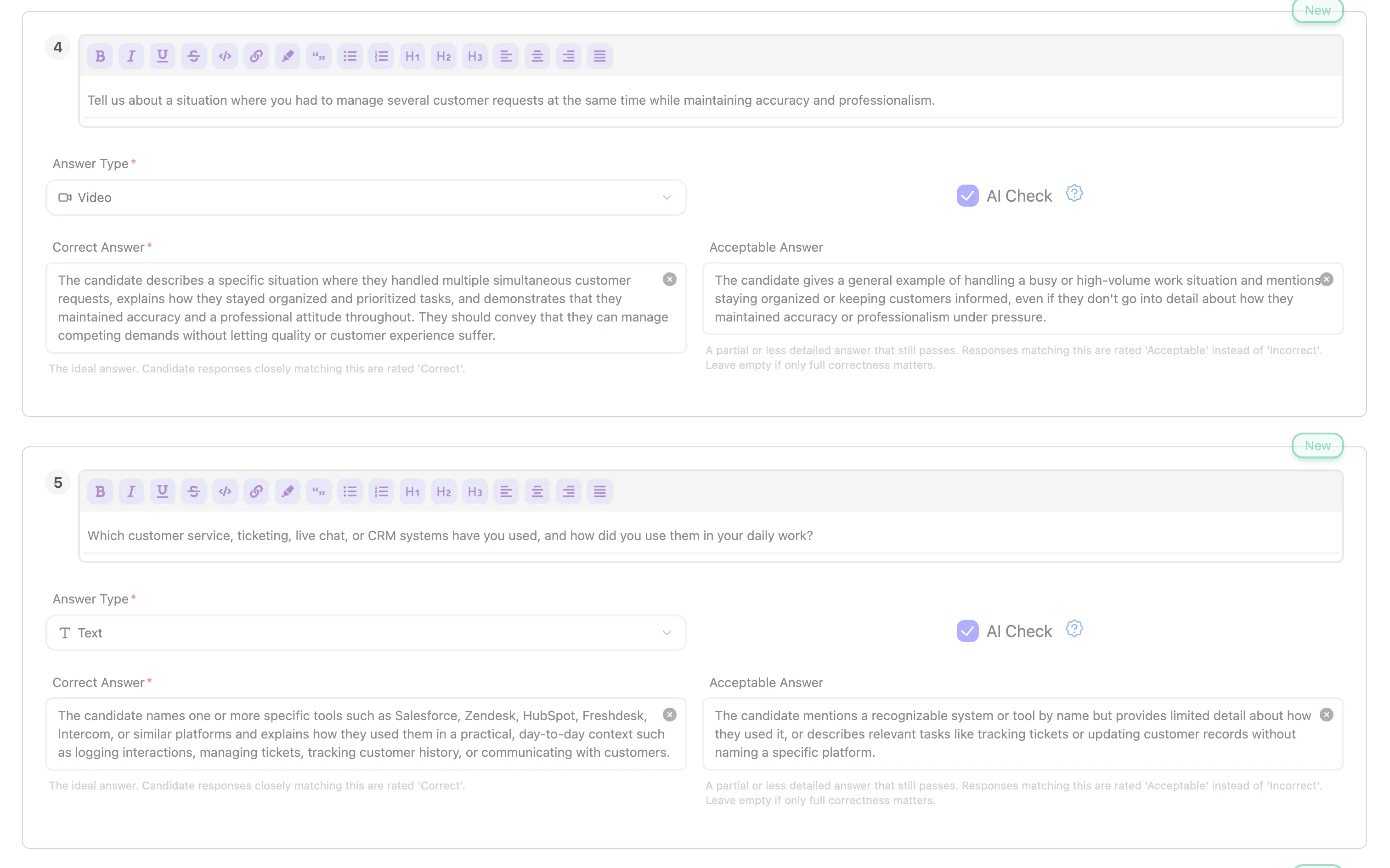Viewport: 1390px width, 868px height.
Task: Apply italic in question 5 toolbar
Action: [x=131, y=491]
